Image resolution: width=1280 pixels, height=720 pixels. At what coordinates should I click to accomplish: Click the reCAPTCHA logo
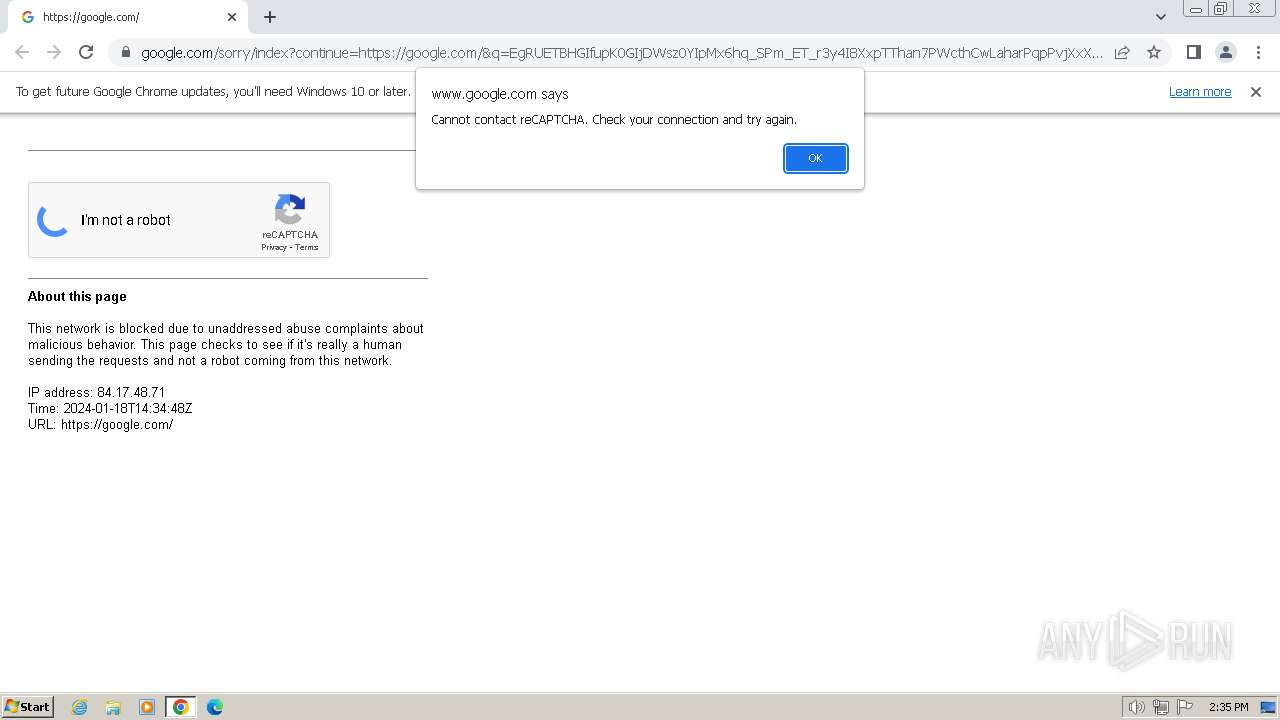coord(290,210)
